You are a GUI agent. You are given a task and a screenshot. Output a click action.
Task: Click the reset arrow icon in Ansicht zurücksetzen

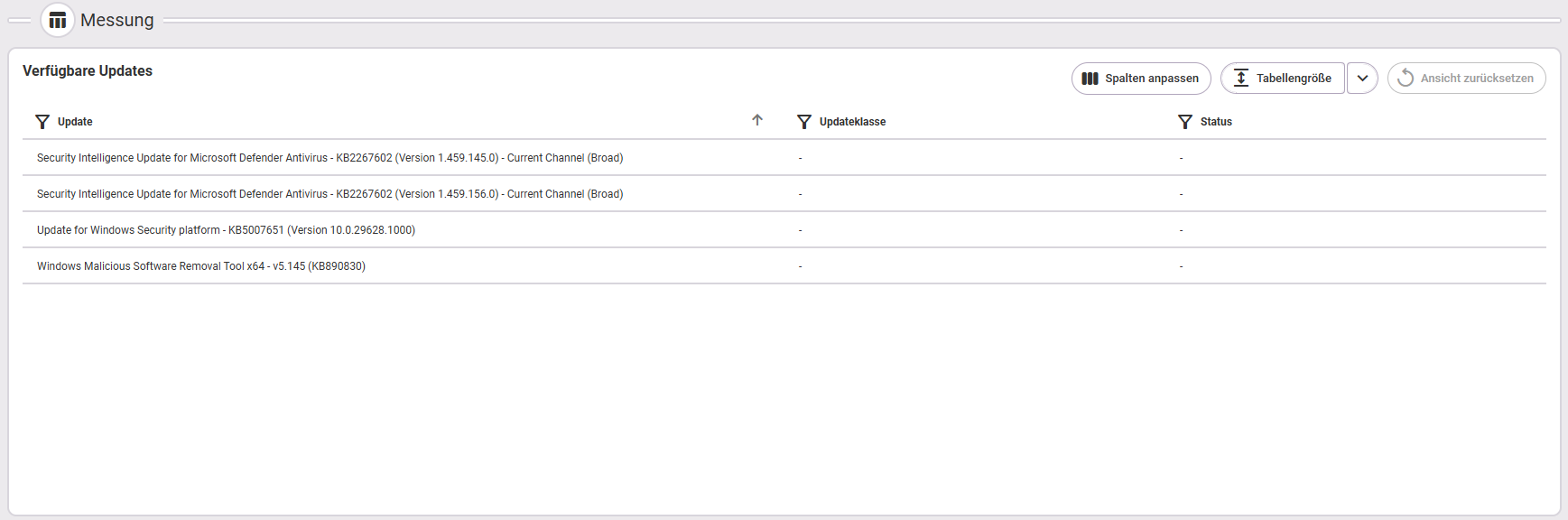(1406, 78)
